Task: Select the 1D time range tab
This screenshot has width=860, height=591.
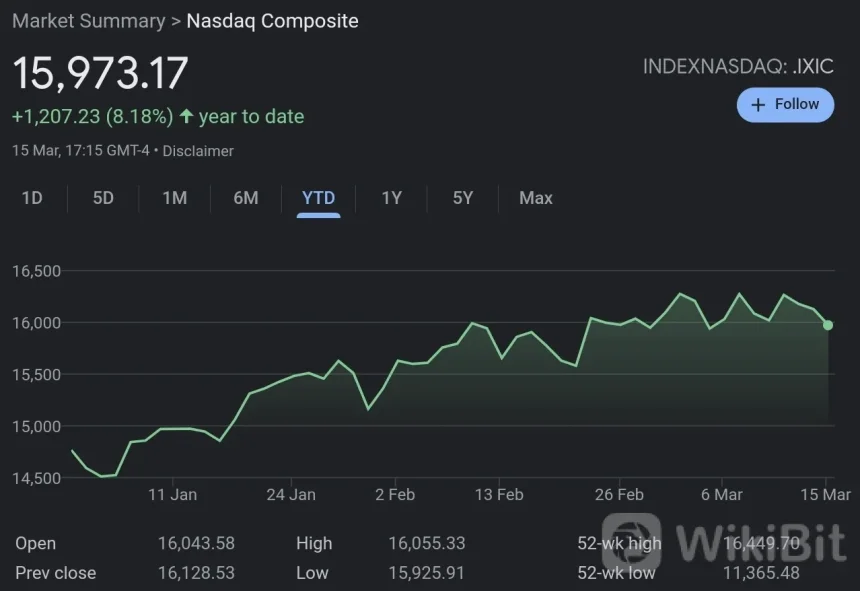Action: tap(32, 198)
